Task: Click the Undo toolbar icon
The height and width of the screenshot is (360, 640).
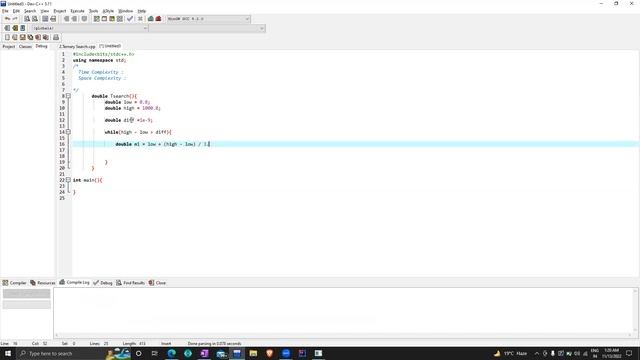Action: tap(7, 19)
